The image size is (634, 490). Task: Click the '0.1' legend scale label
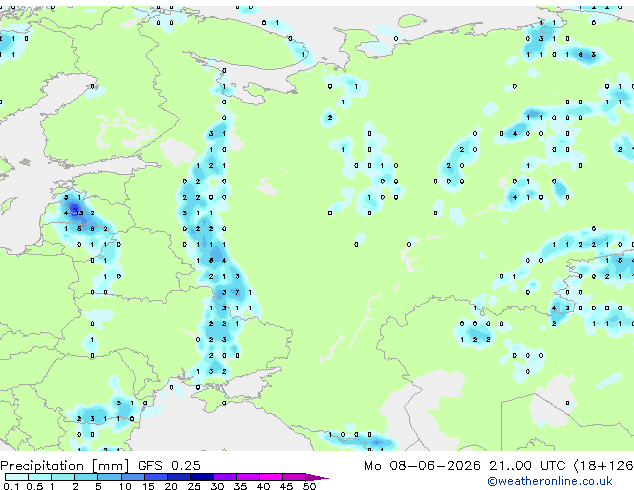point(11,486)
